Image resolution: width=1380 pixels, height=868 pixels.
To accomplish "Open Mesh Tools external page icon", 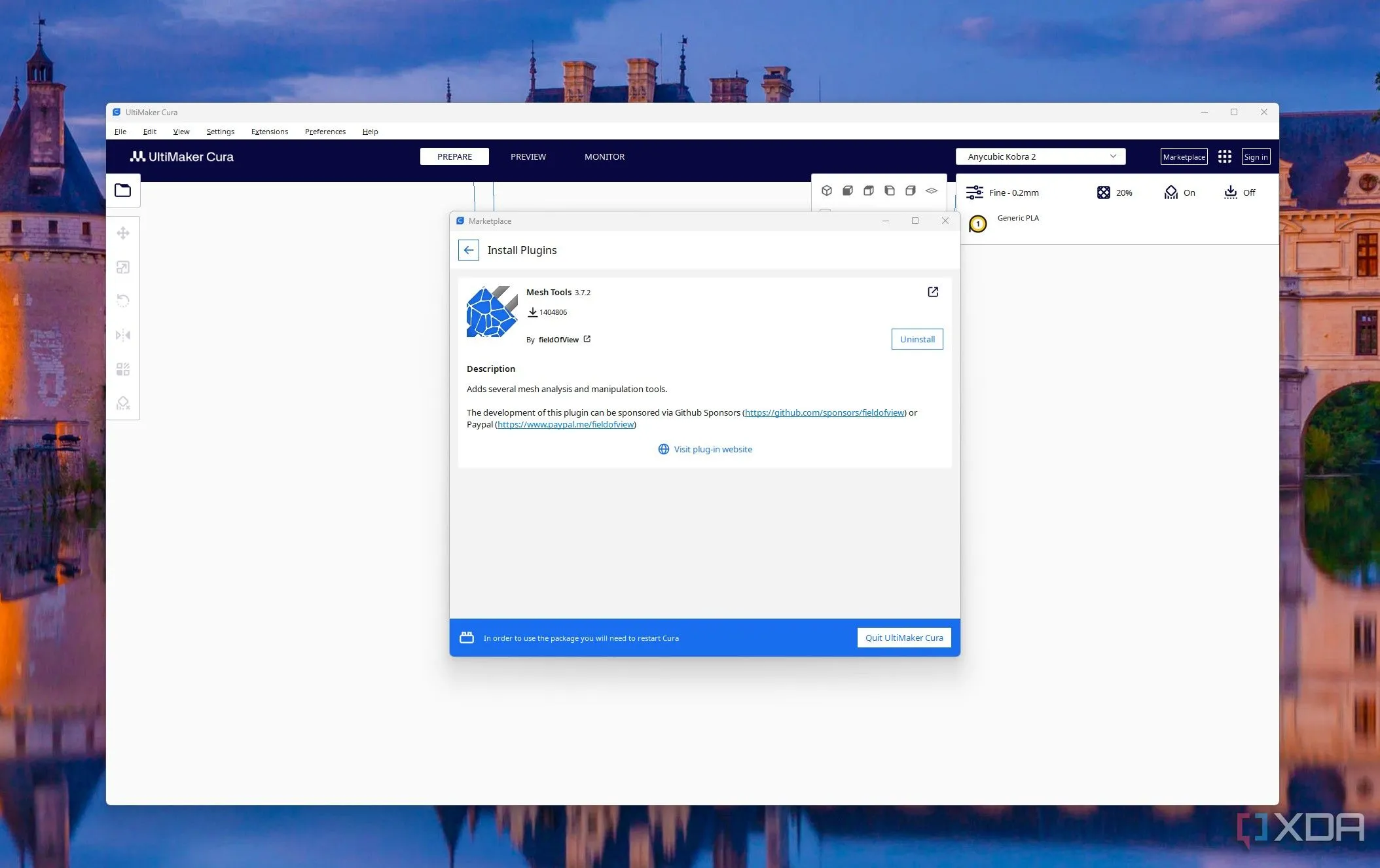I will (x=933, y=292).
